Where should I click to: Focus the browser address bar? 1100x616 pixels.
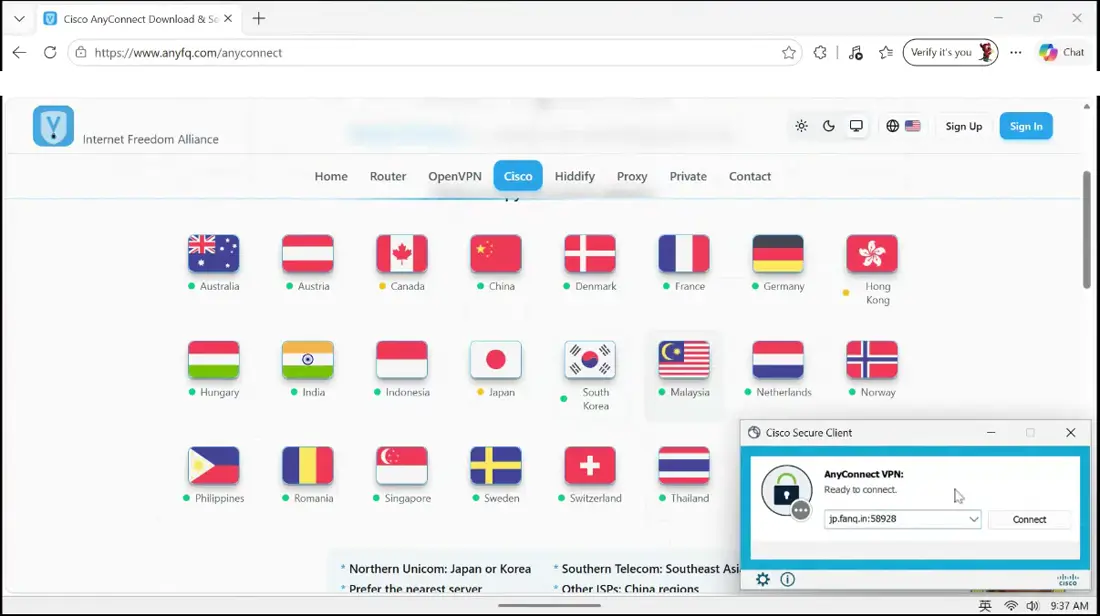click(x=435, y=53)
